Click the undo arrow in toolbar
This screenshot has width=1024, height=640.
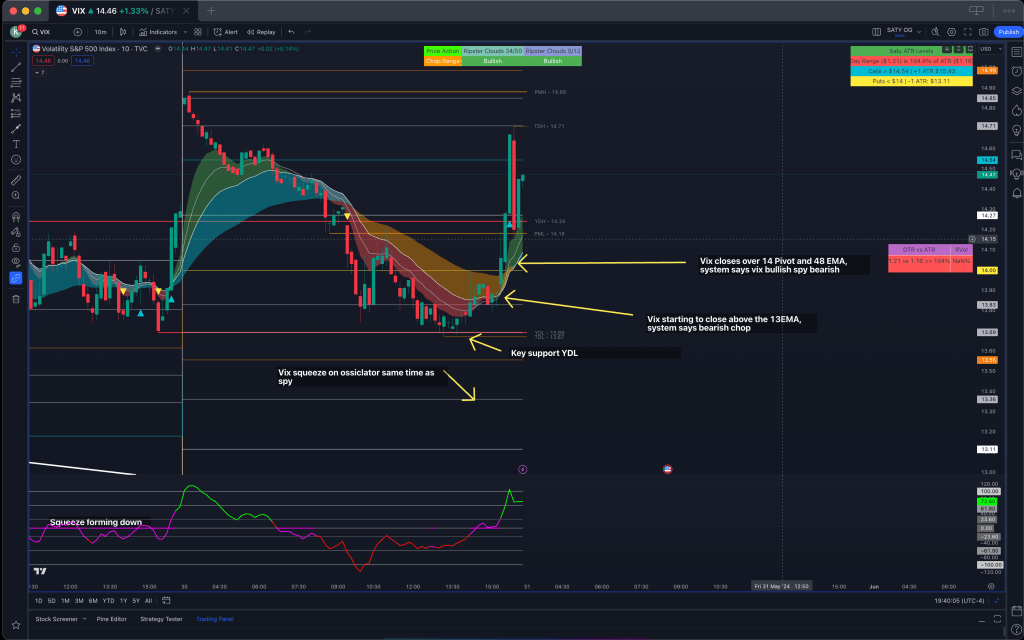pos(291,32)
